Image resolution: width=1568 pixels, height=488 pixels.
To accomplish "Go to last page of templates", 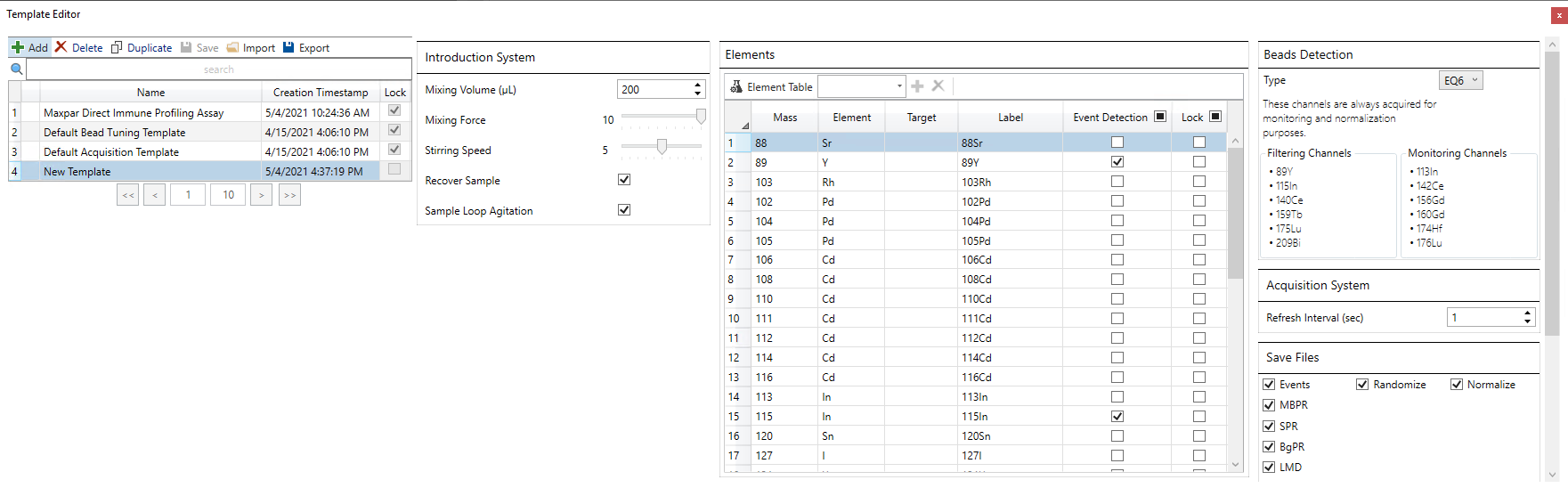I will [289, 195].
